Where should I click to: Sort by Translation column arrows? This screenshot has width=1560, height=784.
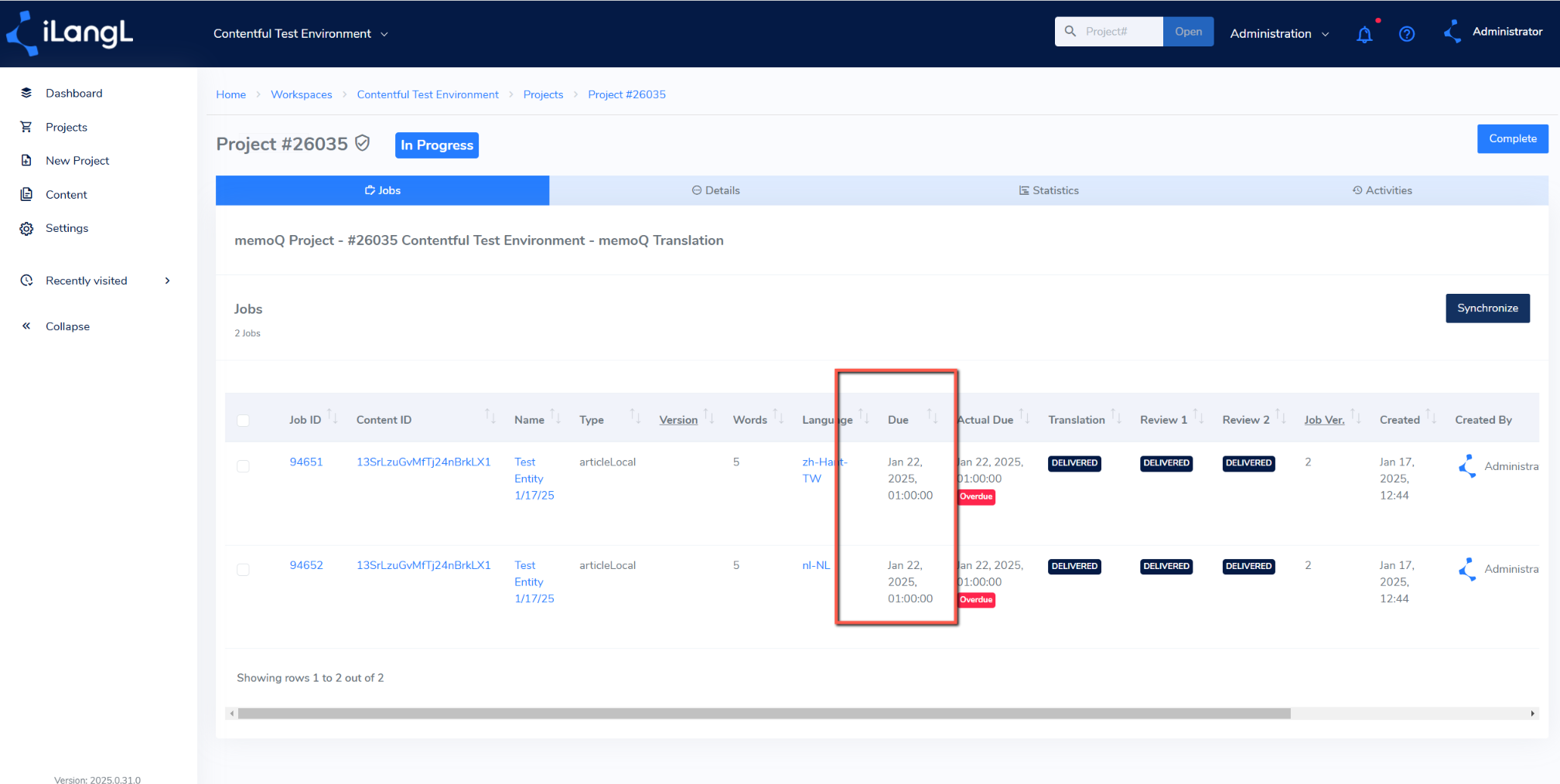coord(1116,416)
